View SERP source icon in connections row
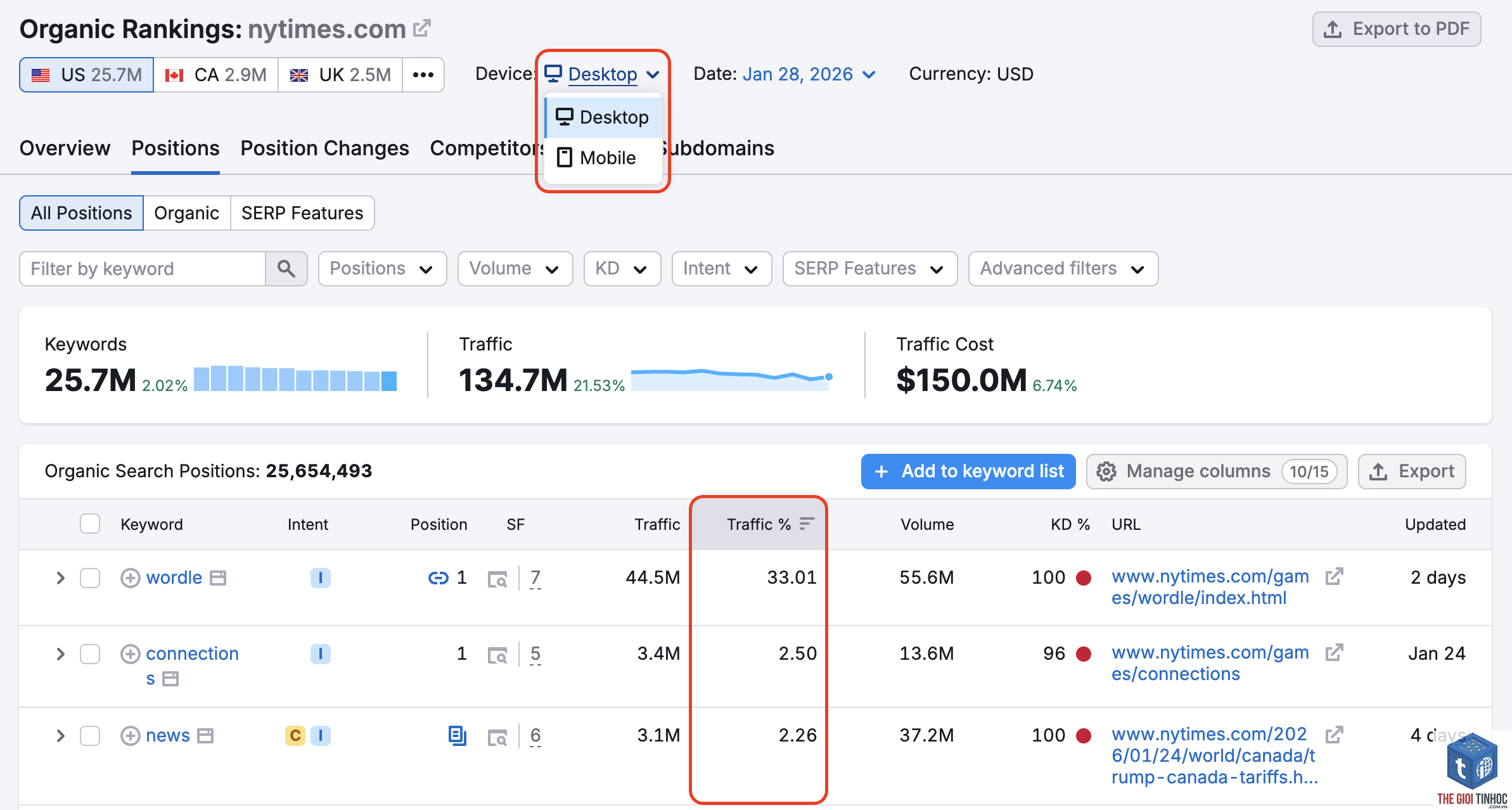 (x=497, y=655)
